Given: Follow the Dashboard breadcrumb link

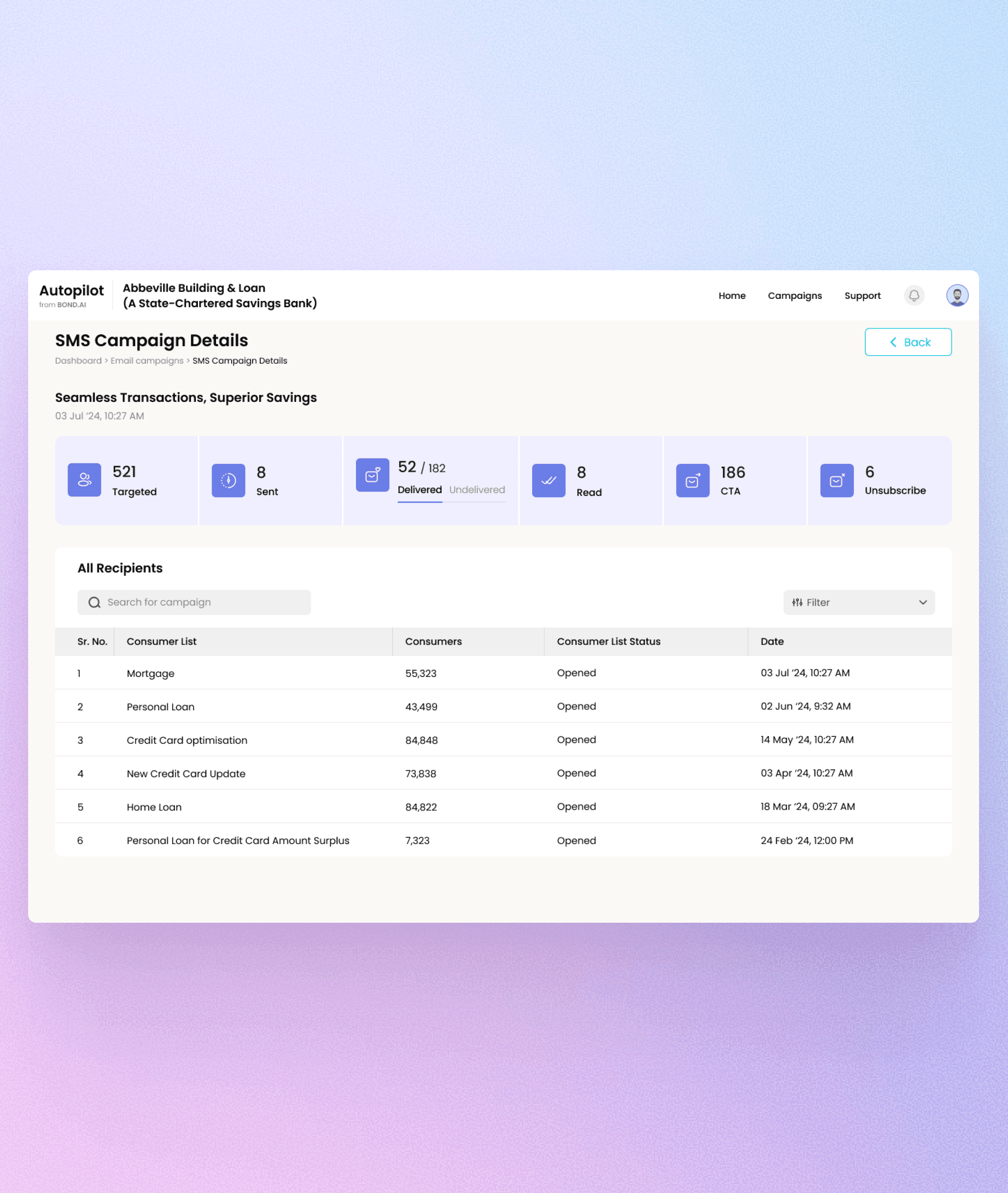Looking at the screenshot, I should [x=78, y=360].
